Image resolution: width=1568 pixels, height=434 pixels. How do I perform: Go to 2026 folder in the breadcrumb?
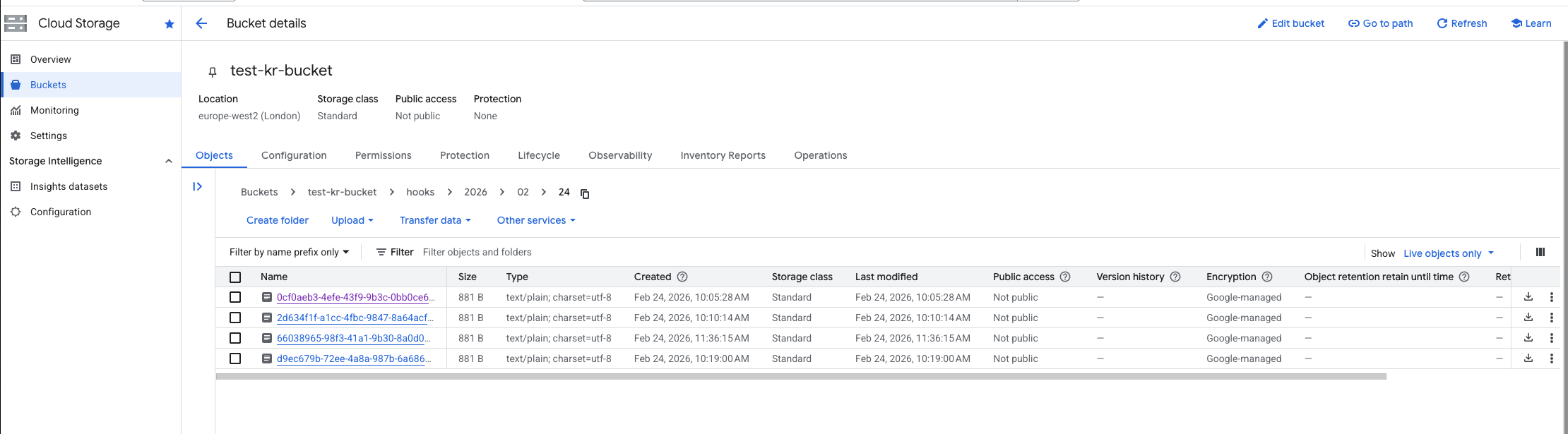click(475, 192)
